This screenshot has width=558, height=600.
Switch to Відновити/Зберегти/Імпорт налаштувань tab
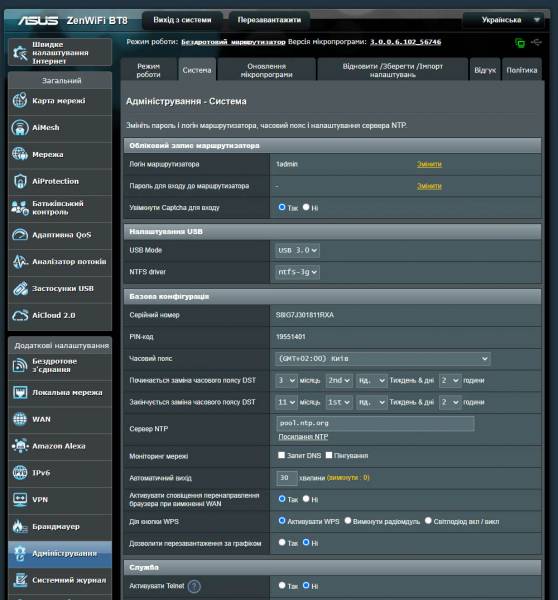[x=393, y=70]
